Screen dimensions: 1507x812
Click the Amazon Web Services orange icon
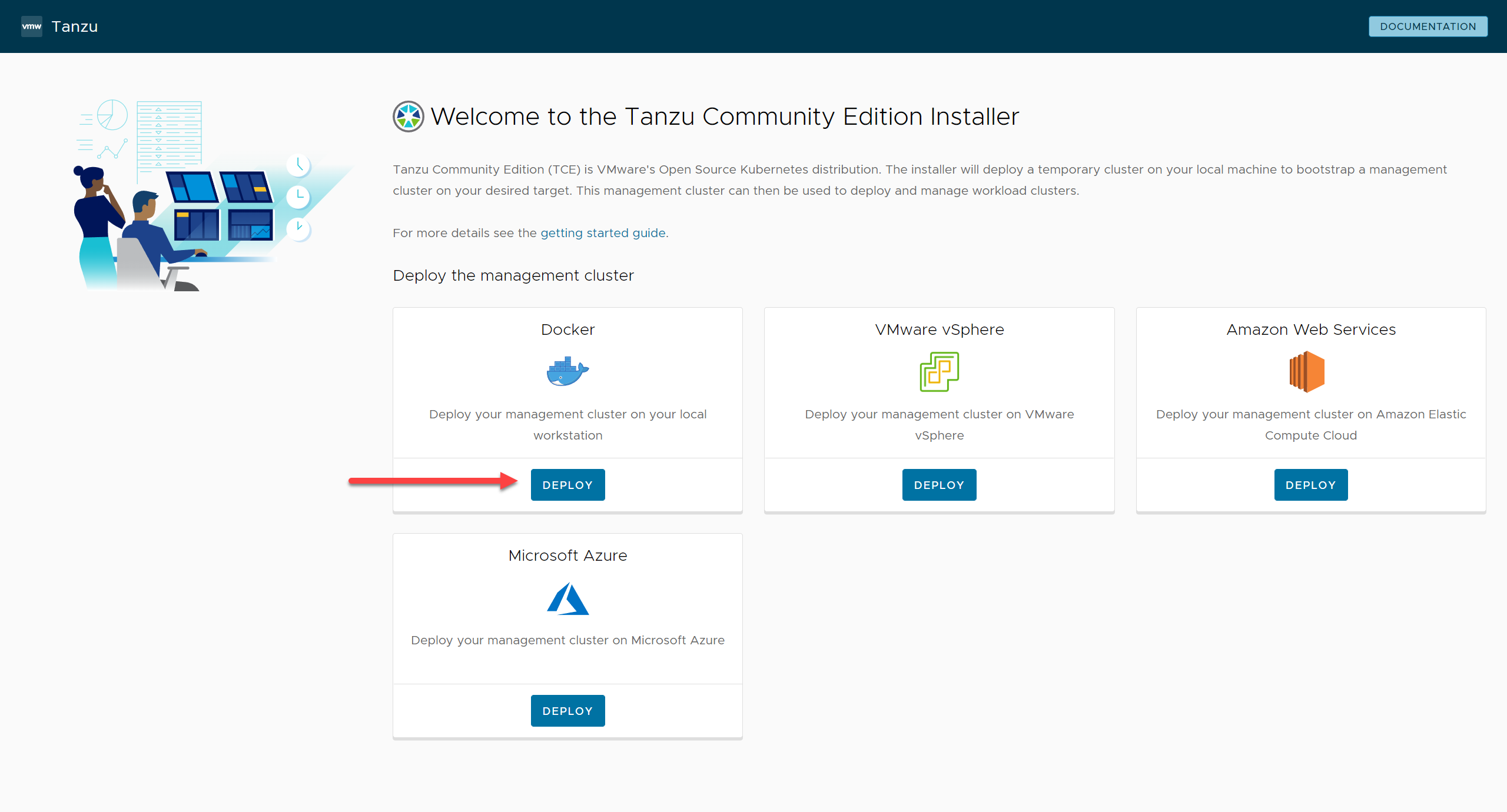[1307, 372]
